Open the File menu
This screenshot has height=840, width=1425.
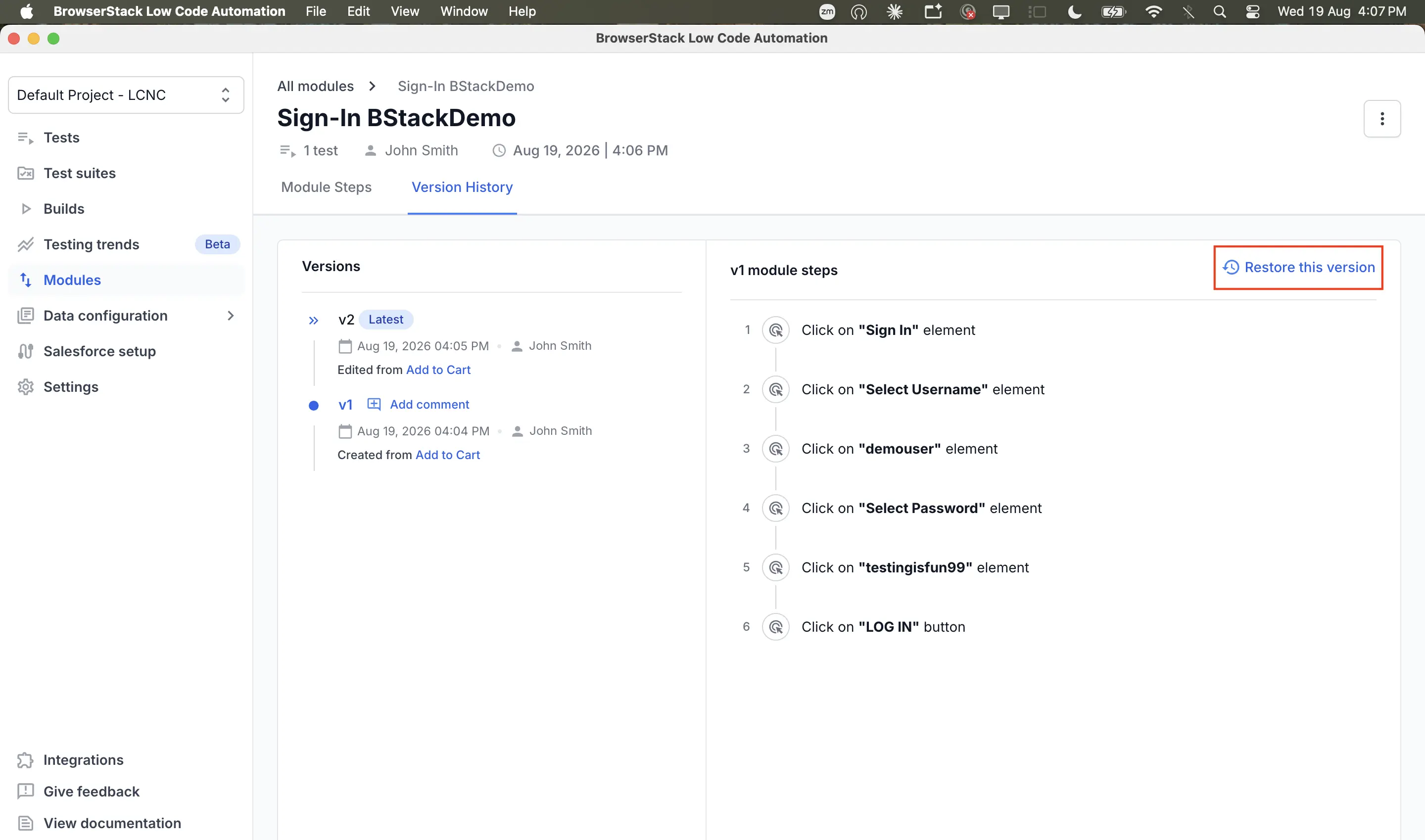click(316, 11)
